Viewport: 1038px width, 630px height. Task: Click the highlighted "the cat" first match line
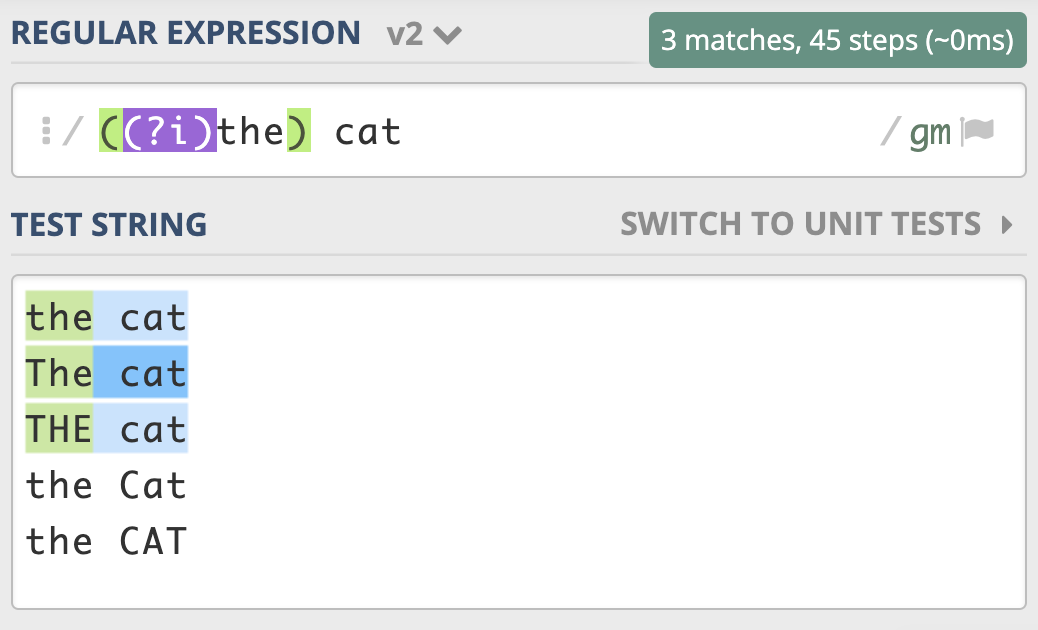point(106,318)
